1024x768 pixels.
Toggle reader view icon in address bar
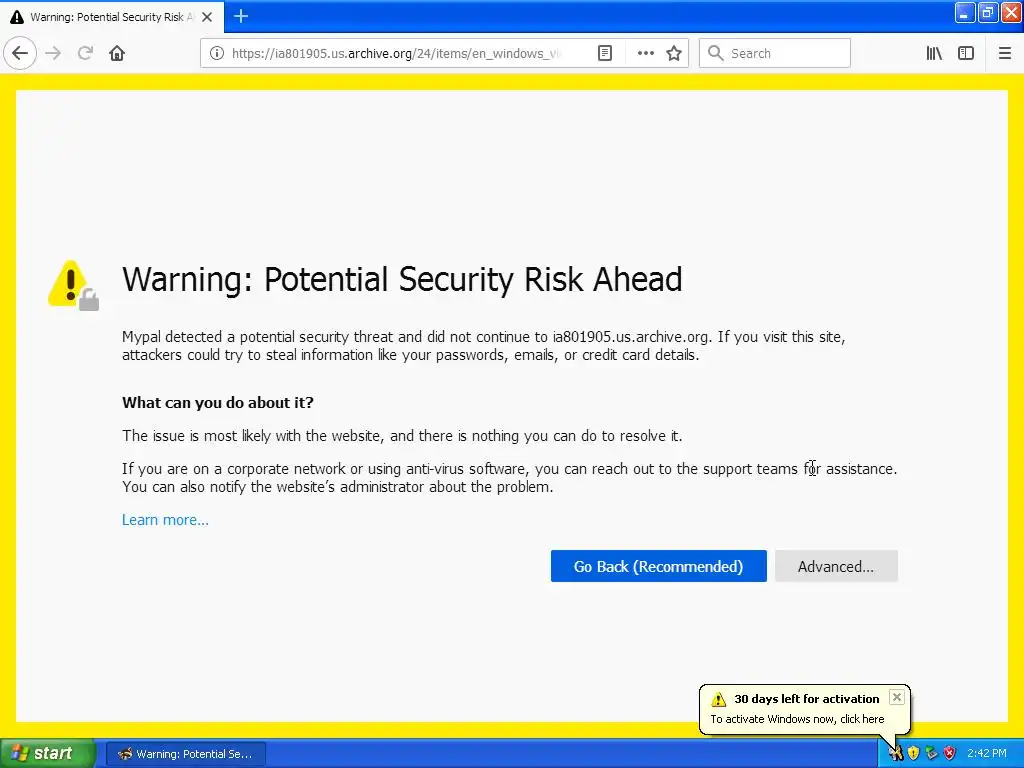coord(605,54)
